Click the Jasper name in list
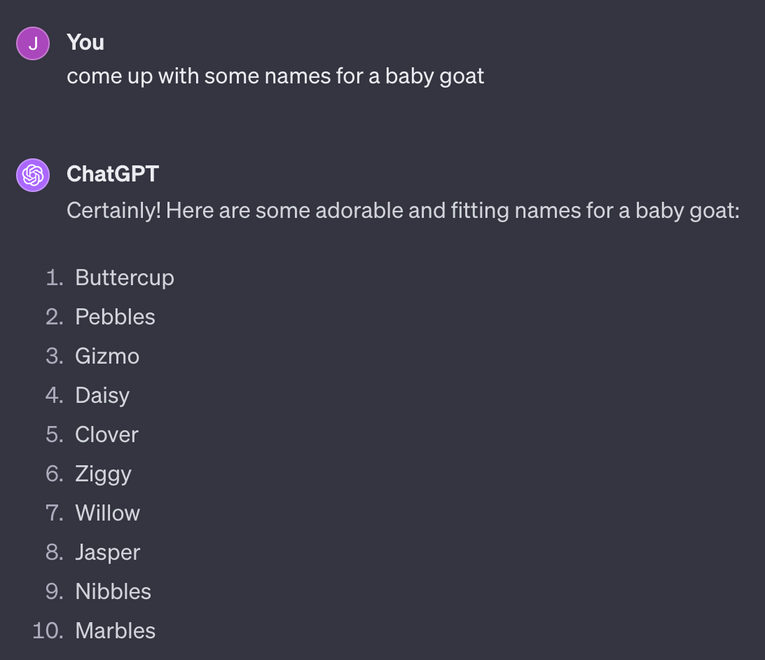This screenshot has height=660, width=765. coord(107,553)
